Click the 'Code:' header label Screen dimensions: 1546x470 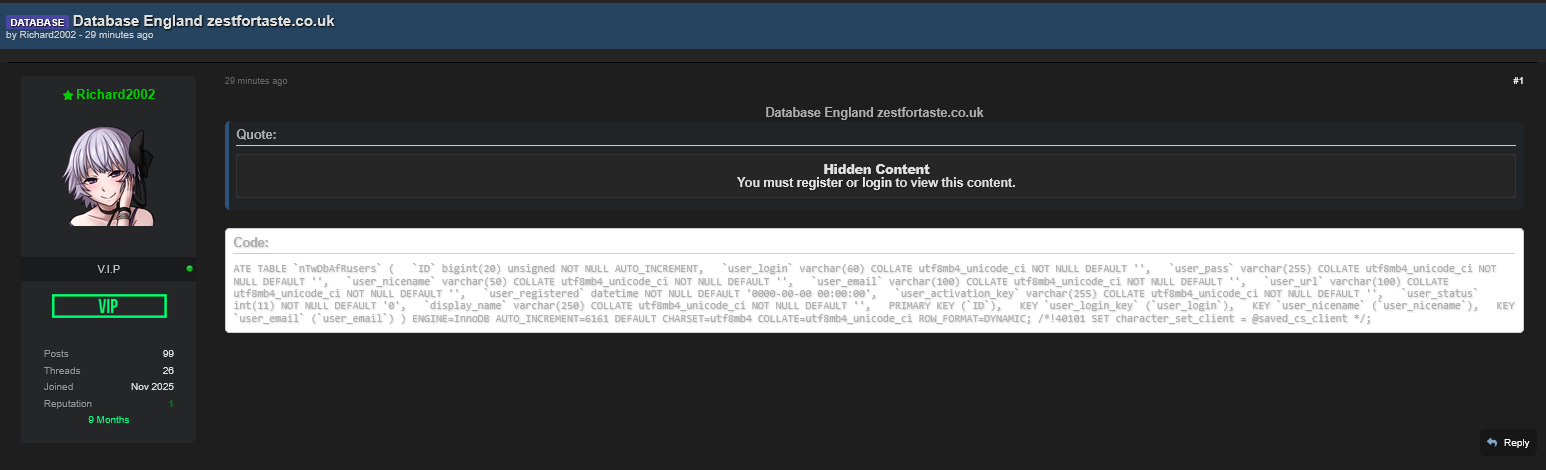point(251,243)
